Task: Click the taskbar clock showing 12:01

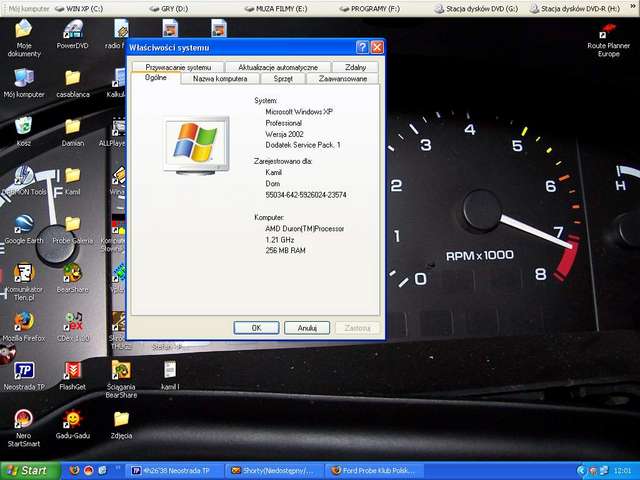Action: 622,471
